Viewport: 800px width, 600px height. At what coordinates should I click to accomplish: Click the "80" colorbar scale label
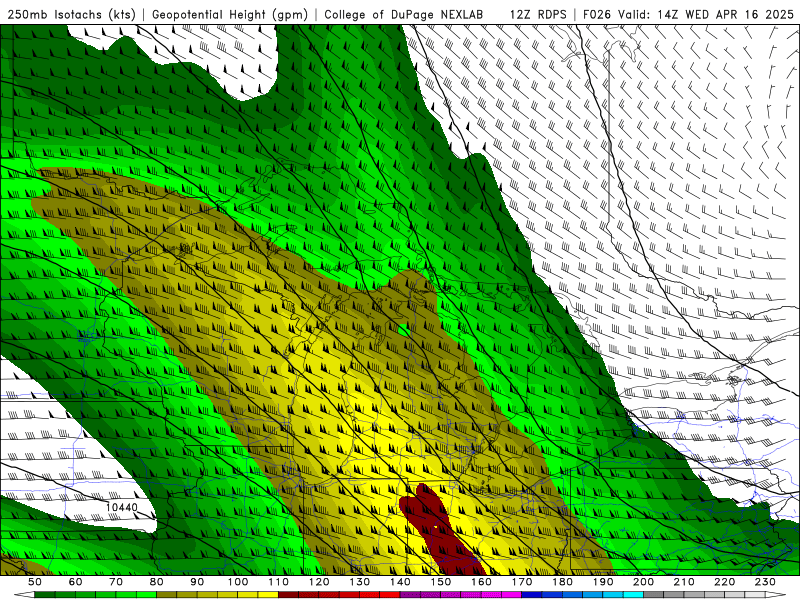[157, 582]
